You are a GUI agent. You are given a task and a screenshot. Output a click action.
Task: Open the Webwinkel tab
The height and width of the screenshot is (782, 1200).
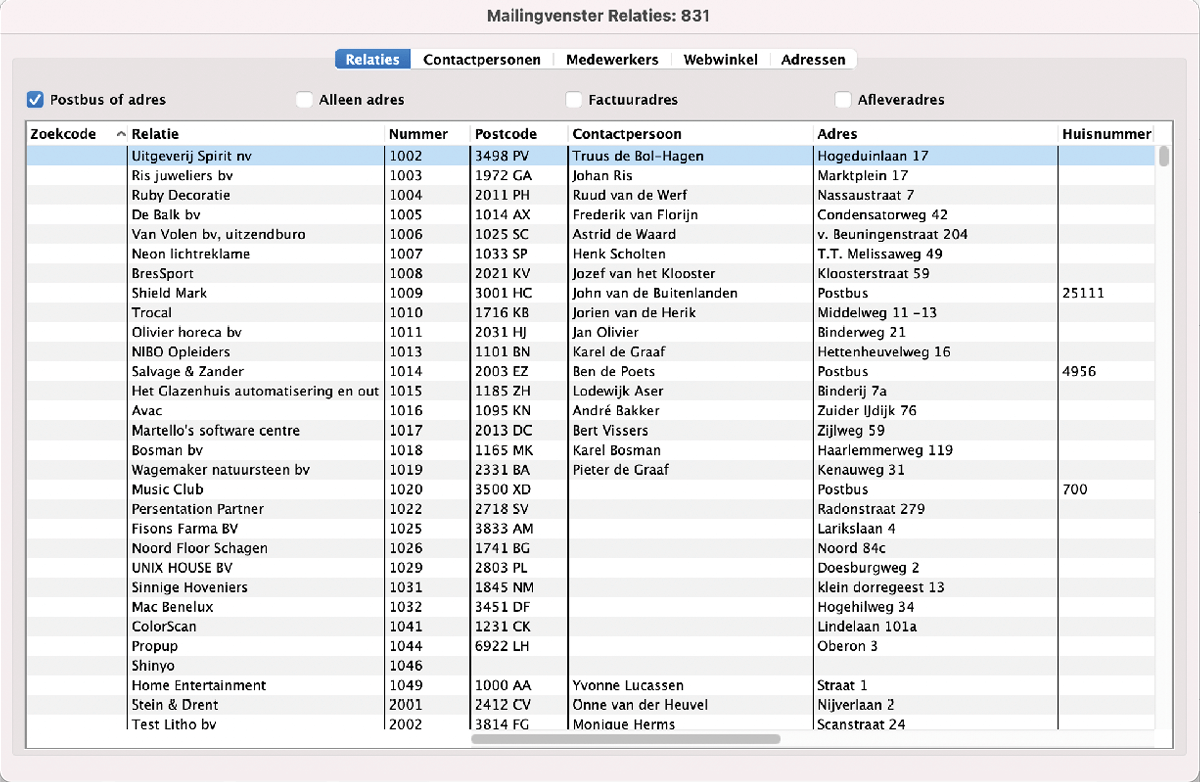720,60
